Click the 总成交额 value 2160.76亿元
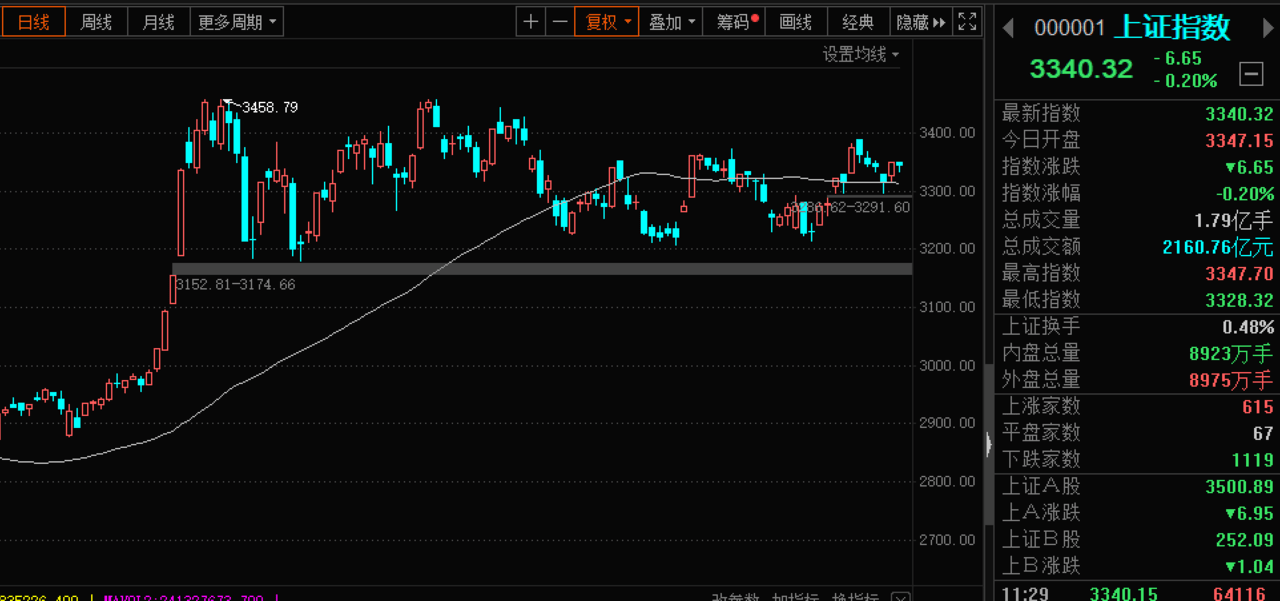Screen dimensions: 1280x601 pos(1218,247)
